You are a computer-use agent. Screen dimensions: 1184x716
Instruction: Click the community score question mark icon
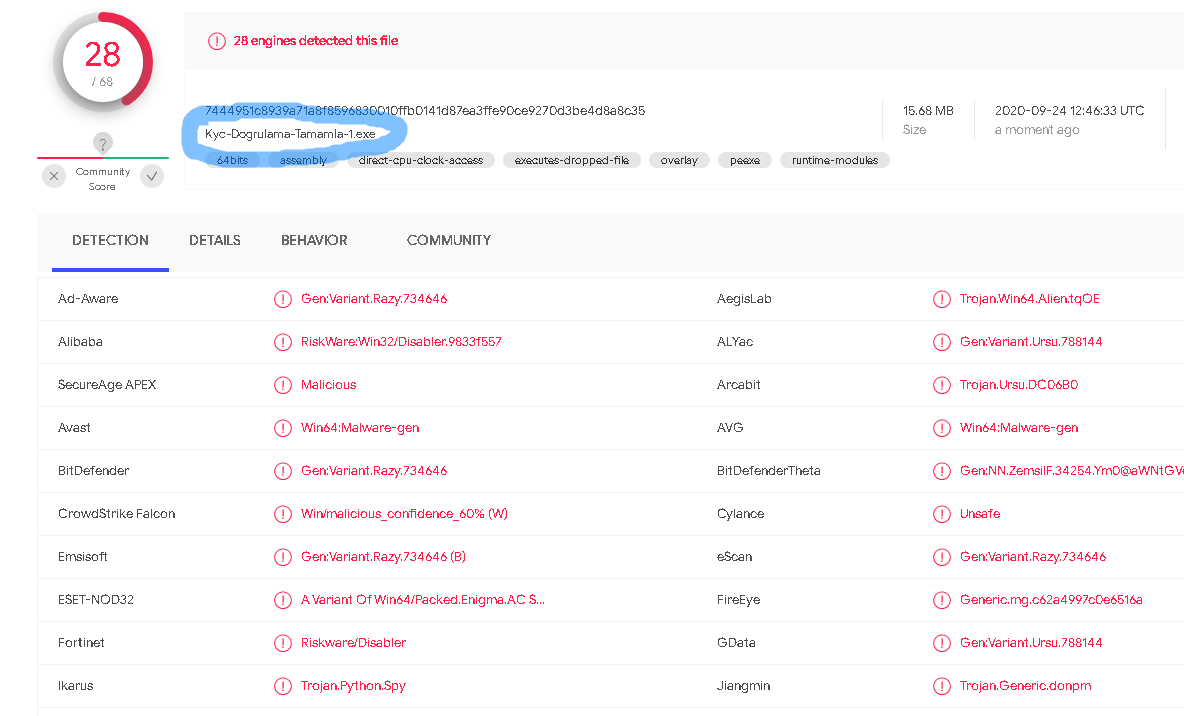tap(103, 143)
